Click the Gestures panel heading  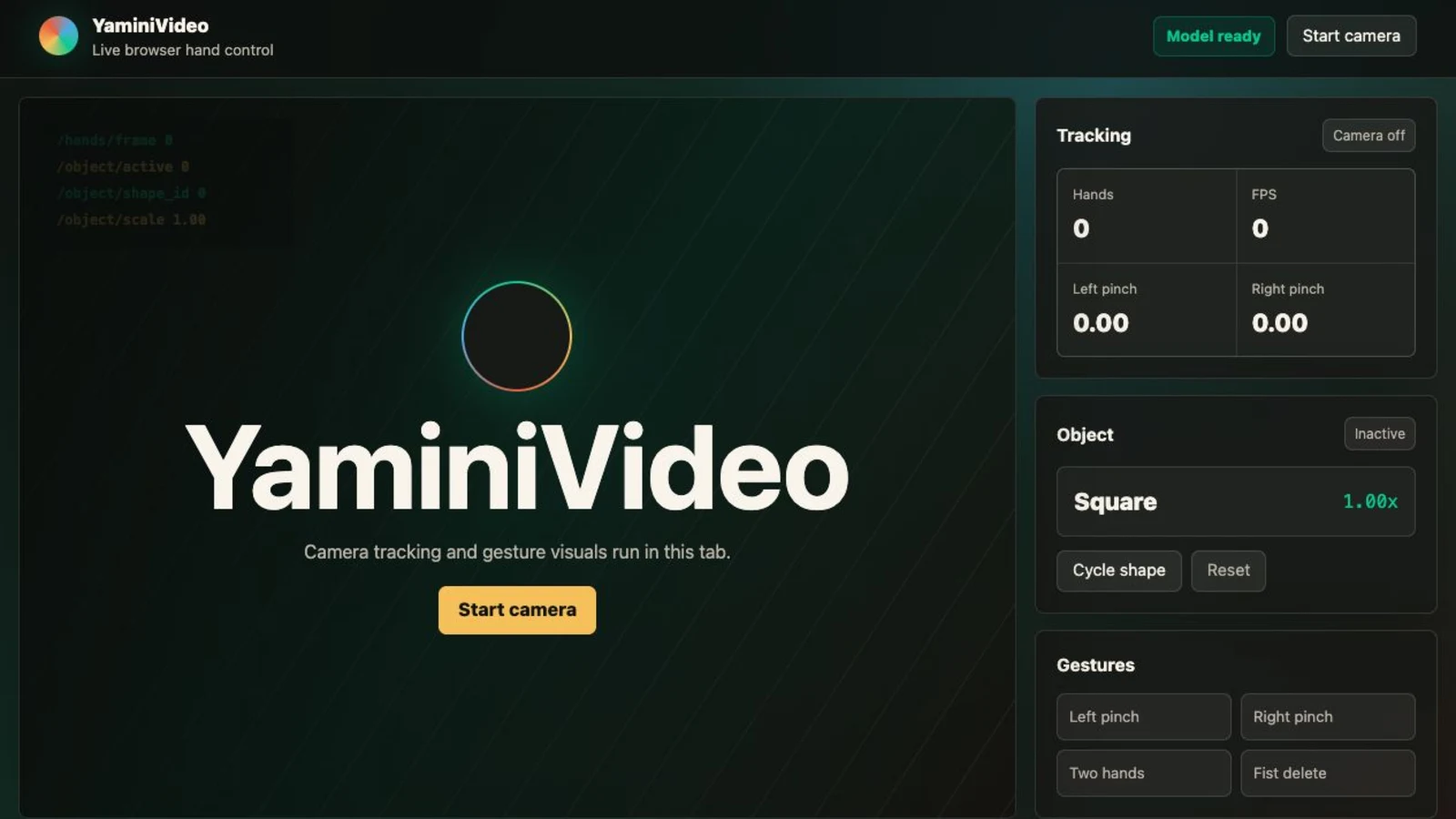1095,665
